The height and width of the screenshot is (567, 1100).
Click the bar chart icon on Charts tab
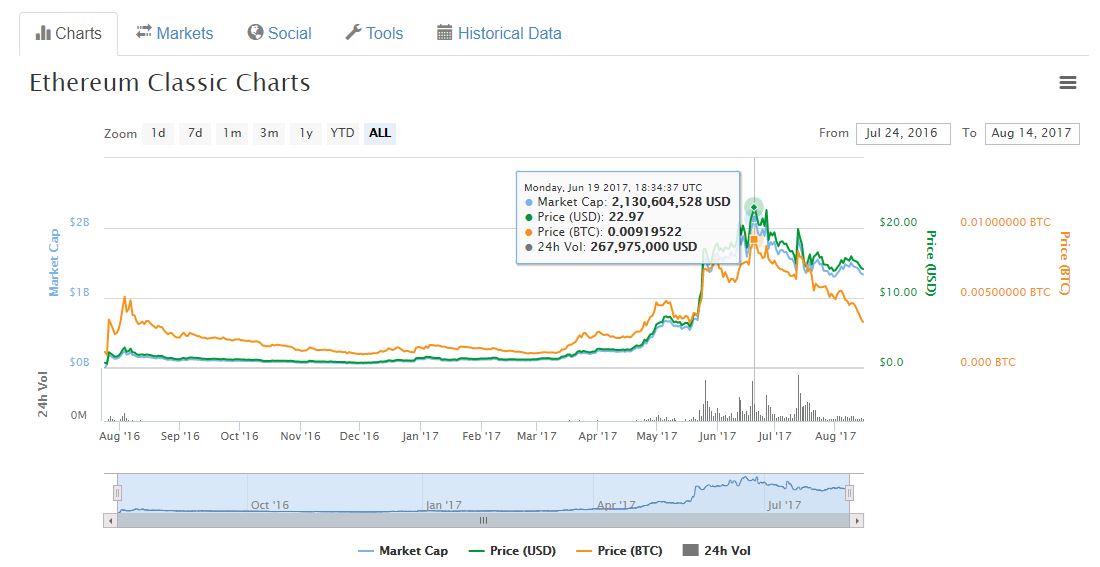[x=43, y=33]
